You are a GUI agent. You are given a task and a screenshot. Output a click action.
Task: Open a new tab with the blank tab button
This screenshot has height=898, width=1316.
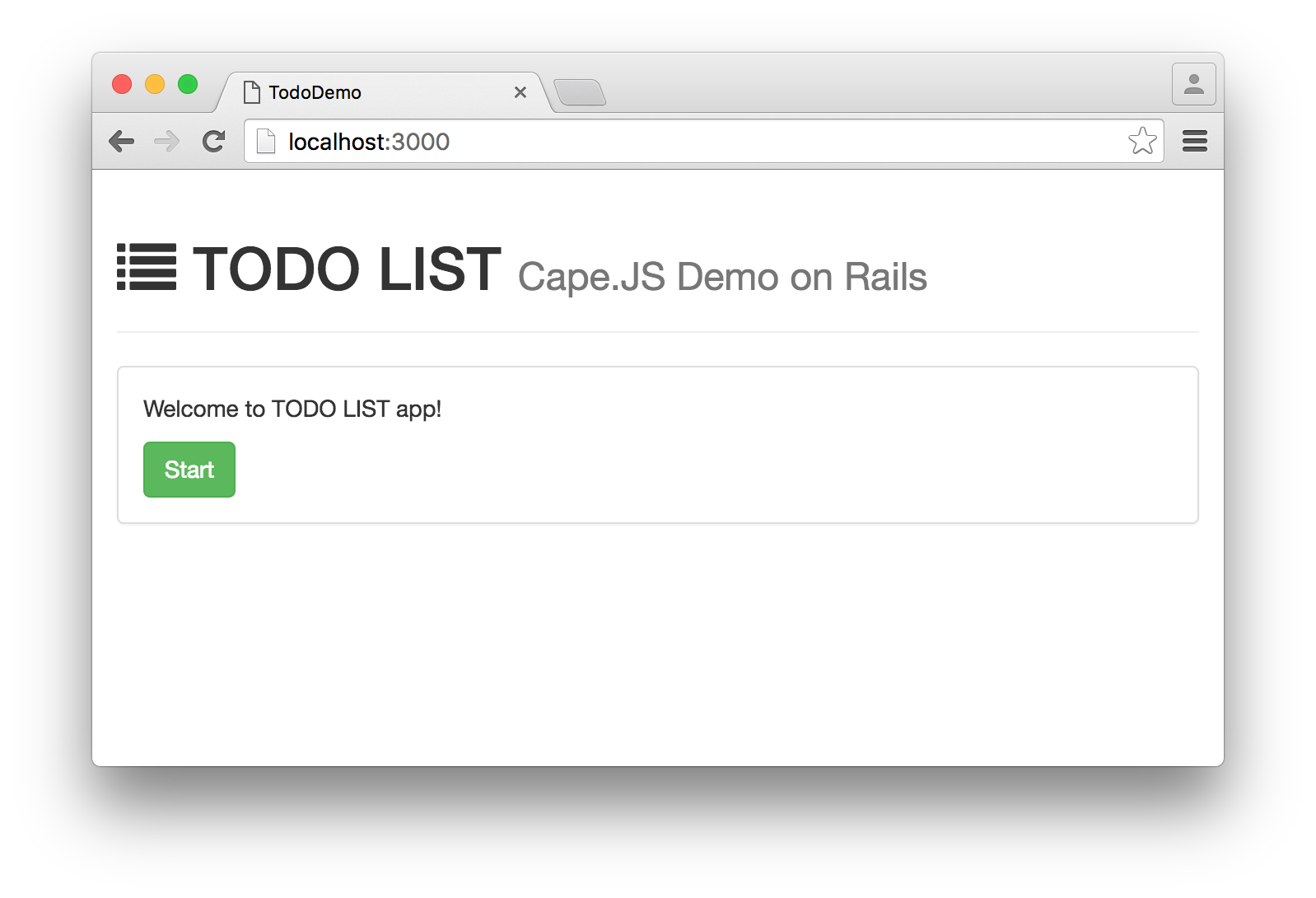[x=580, y=93]
